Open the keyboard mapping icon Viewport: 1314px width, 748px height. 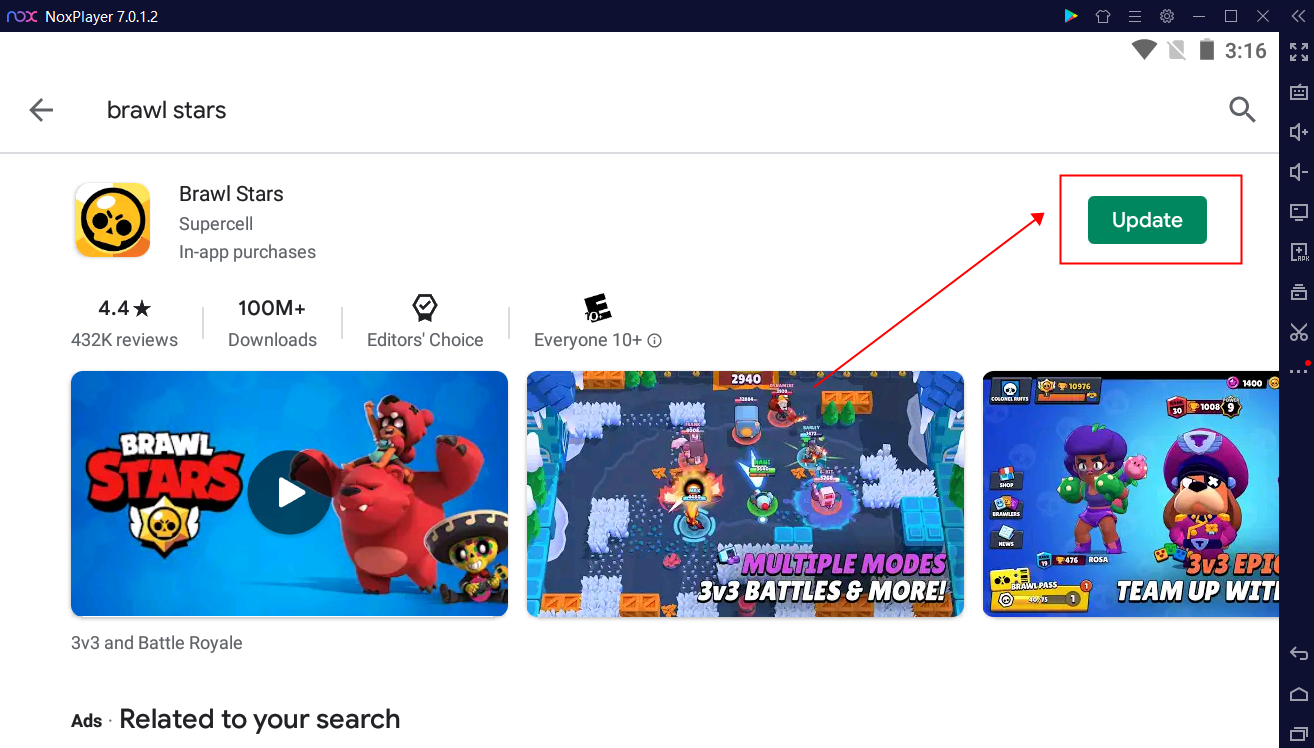[1298, 92]
